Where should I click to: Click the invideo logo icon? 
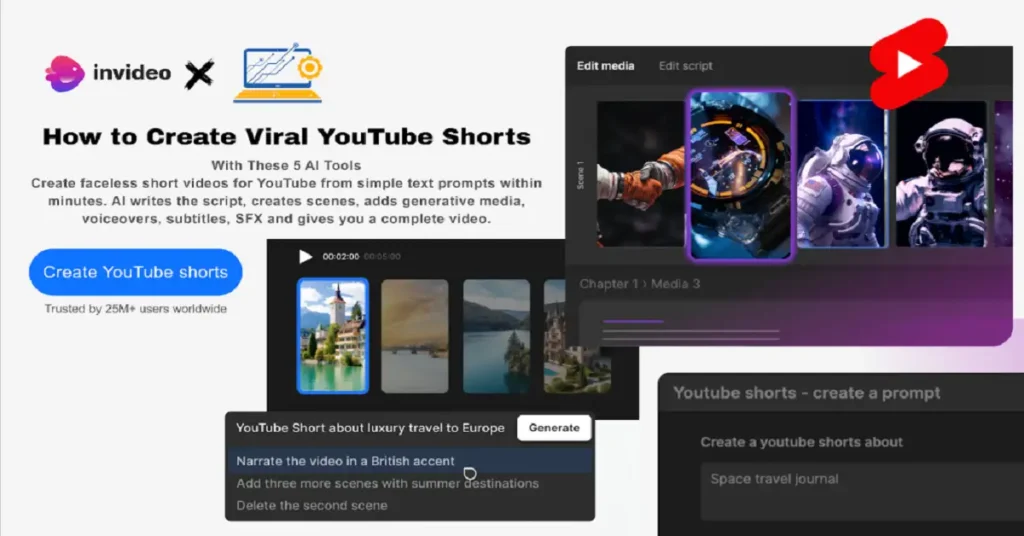click(x=64, y=73)
